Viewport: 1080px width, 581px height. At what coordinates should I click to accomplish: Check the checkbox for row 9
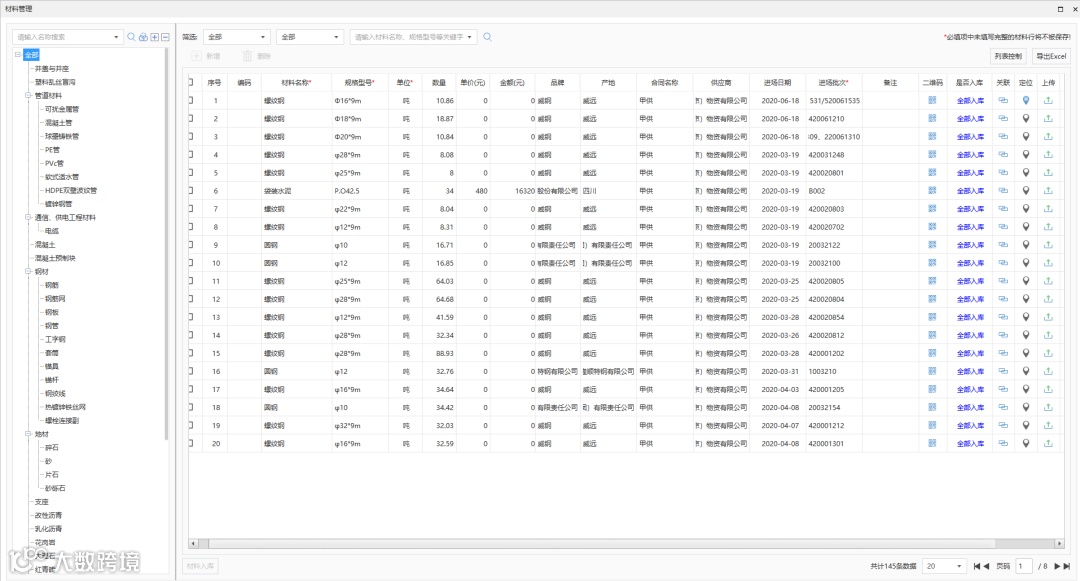[x=191, y=245]
